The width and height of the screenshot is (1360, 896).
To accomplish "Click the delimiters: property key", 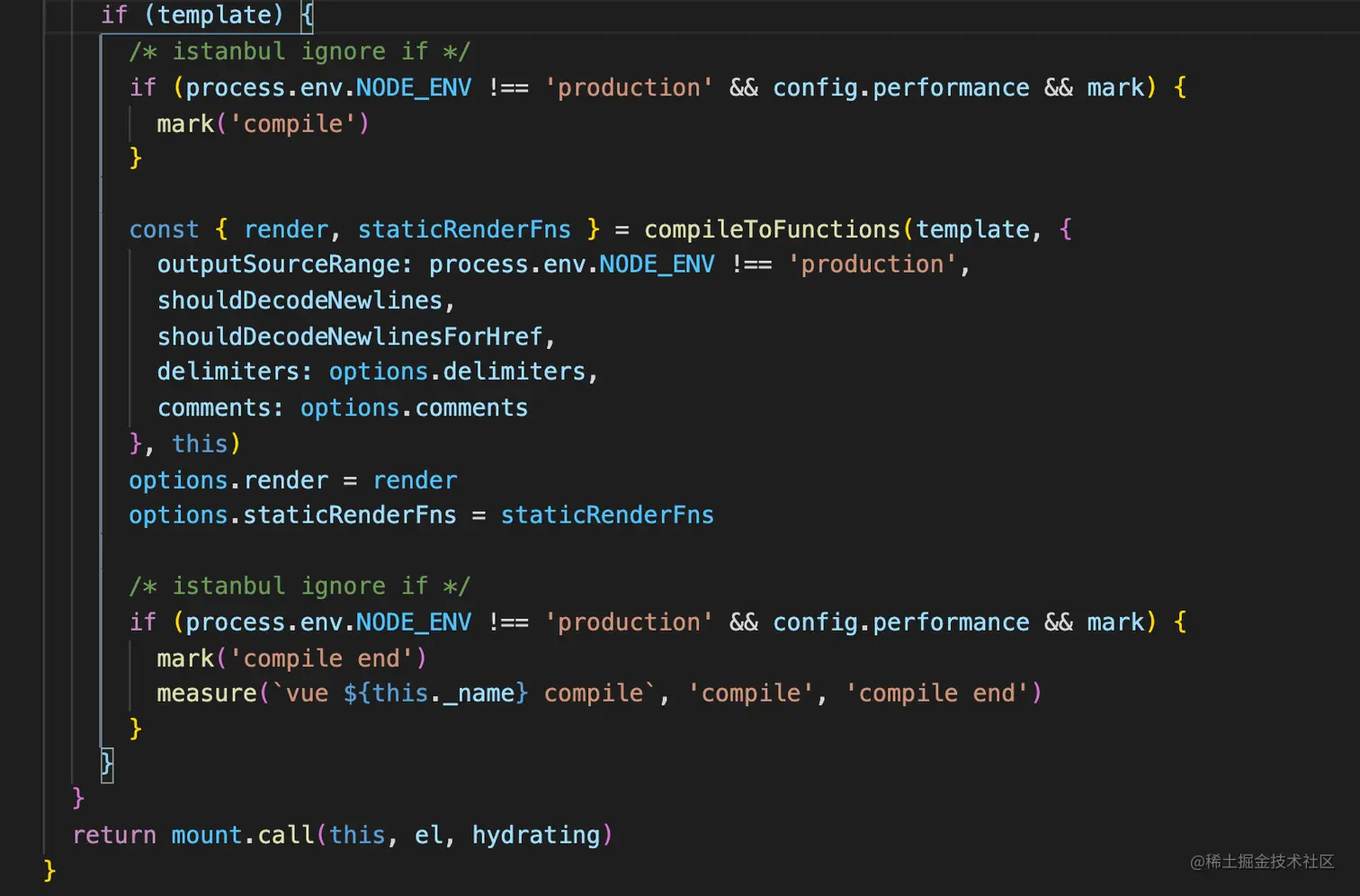I will pyautogui.click(x=235, y=372).
